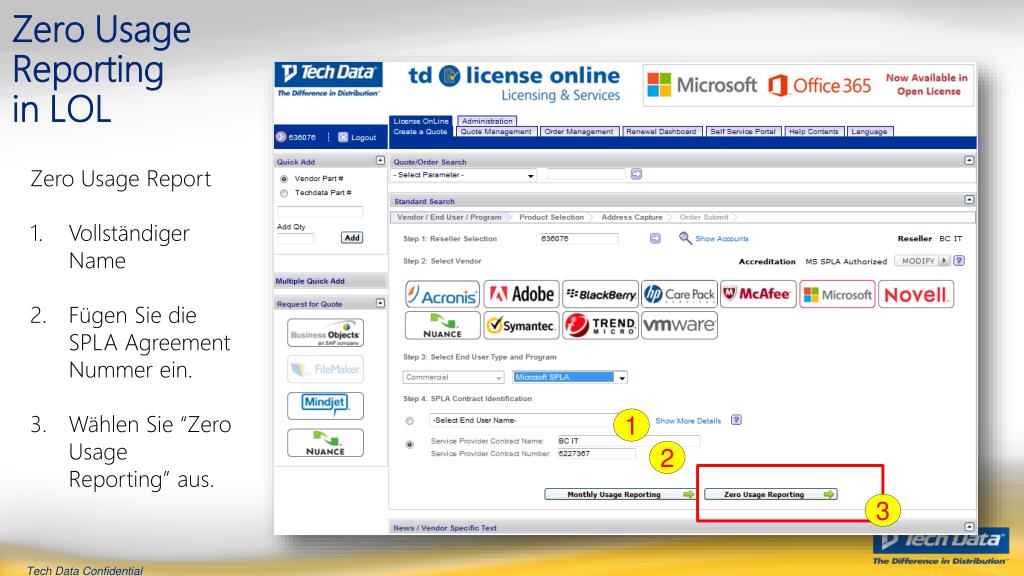
Task: Click the Zero Usage Reporting button
Action: pos(771,494)
